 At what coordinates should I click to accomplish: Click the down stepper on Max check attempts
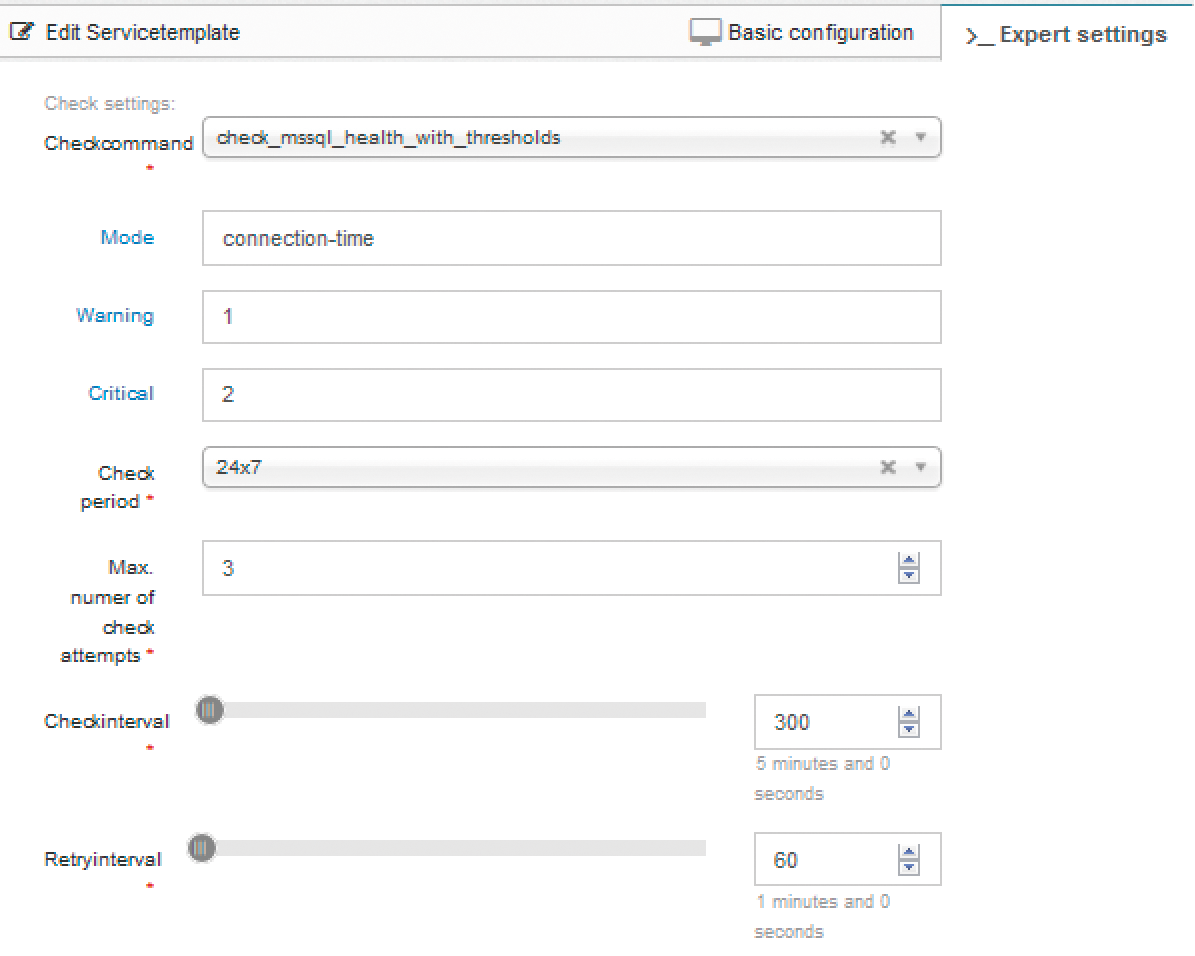pos(909,574)
